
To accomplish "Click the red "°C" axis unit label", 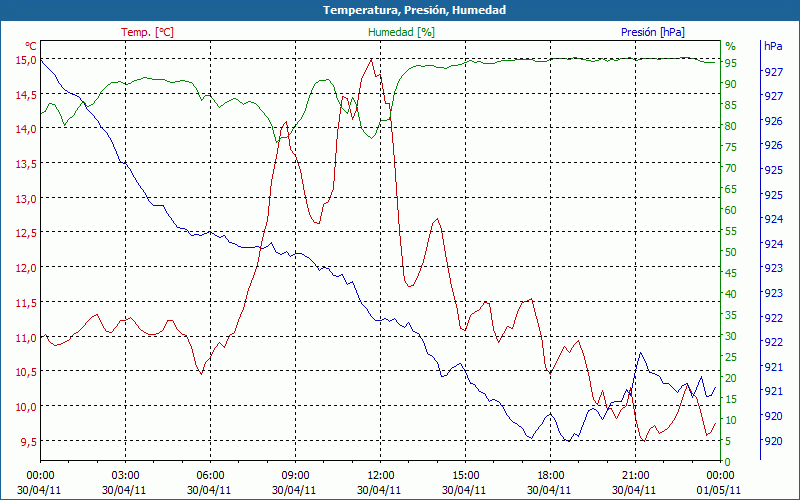I will (31, 45).
